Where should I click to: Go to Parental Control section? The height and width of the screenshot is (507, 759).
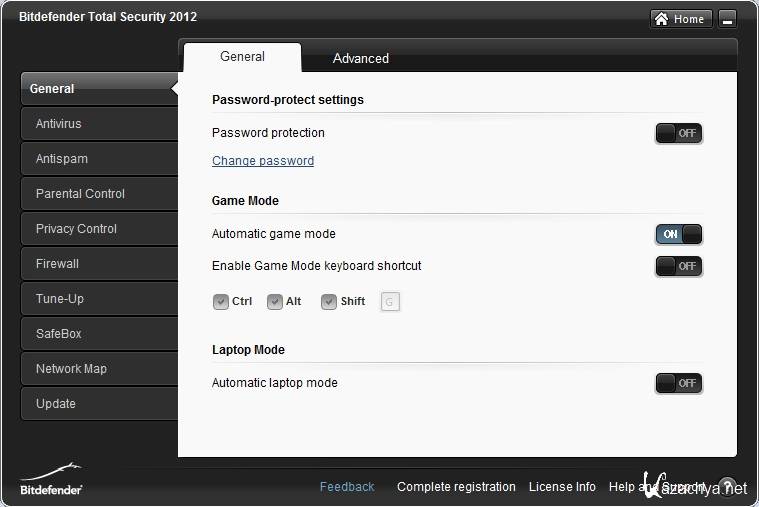click(x=80, y=194)
